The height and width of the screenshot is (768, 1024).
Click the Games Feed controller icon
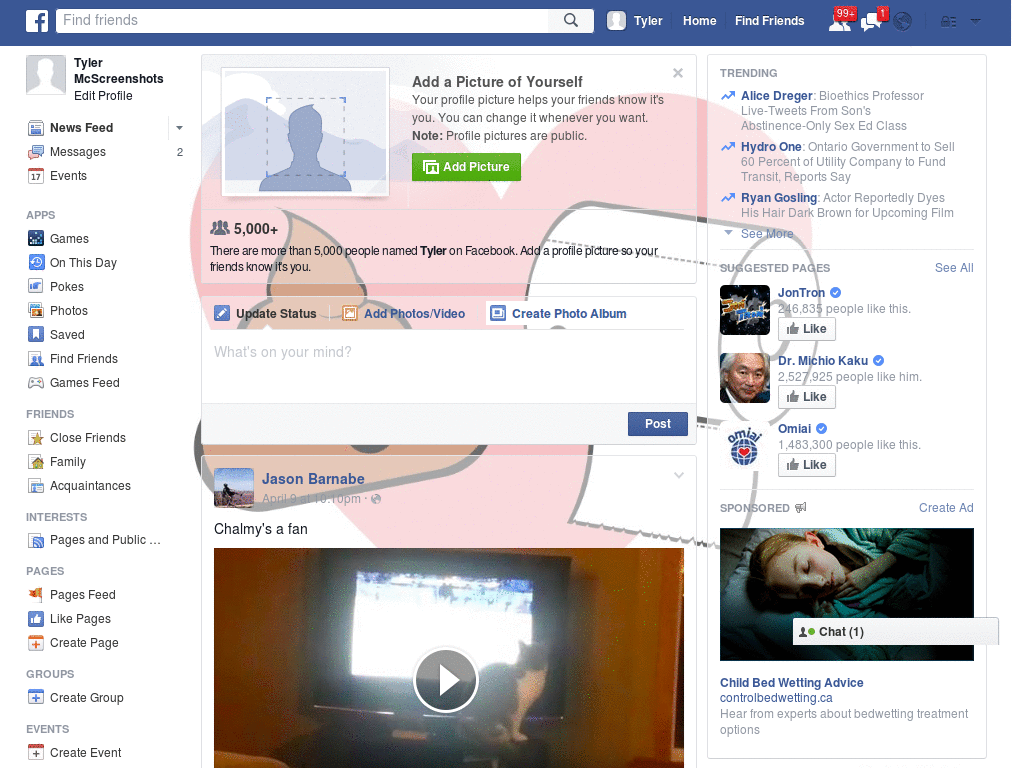click(36, 383)
